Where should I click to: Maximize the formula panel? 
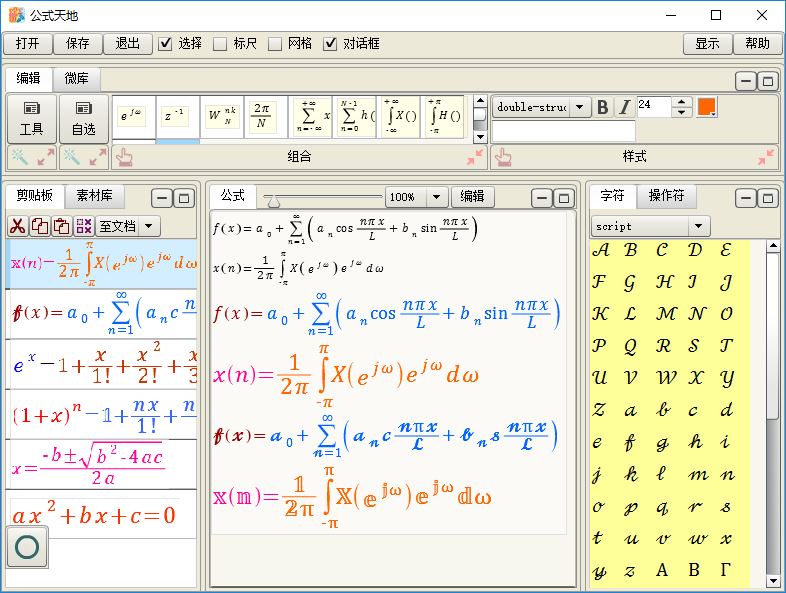point(563,198)
